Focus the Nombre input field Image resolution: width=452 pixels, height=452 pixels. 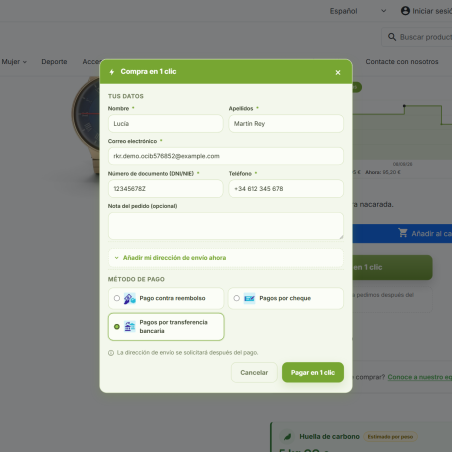[x=166, y=124]
